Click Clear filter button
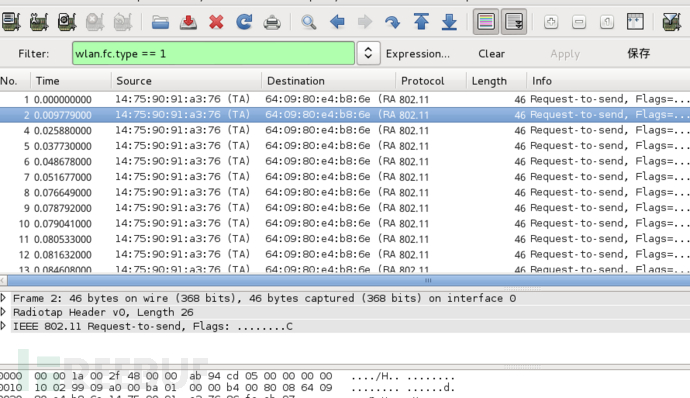The width and height of the screenshot is (690, 398). [492, 54]
